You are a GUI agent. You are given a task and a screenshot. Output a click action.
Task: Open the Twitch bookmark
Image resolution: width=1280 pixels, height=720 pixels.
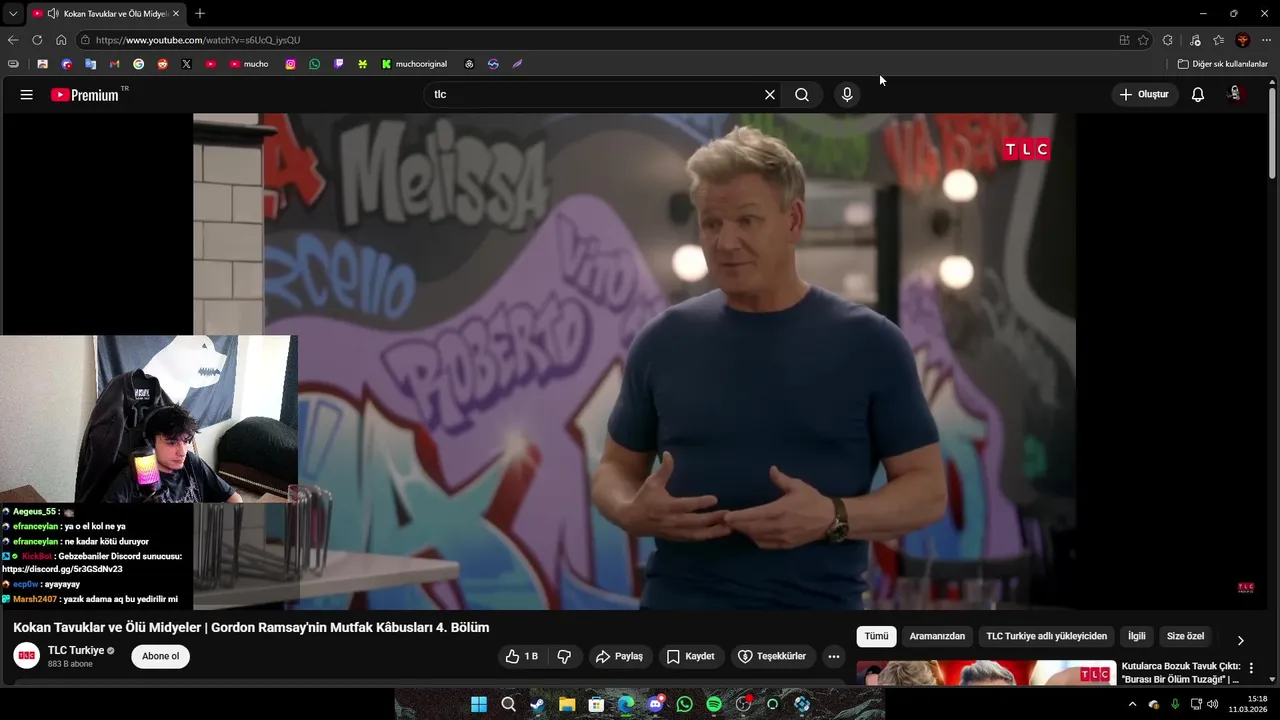click(x=339, y=64)
